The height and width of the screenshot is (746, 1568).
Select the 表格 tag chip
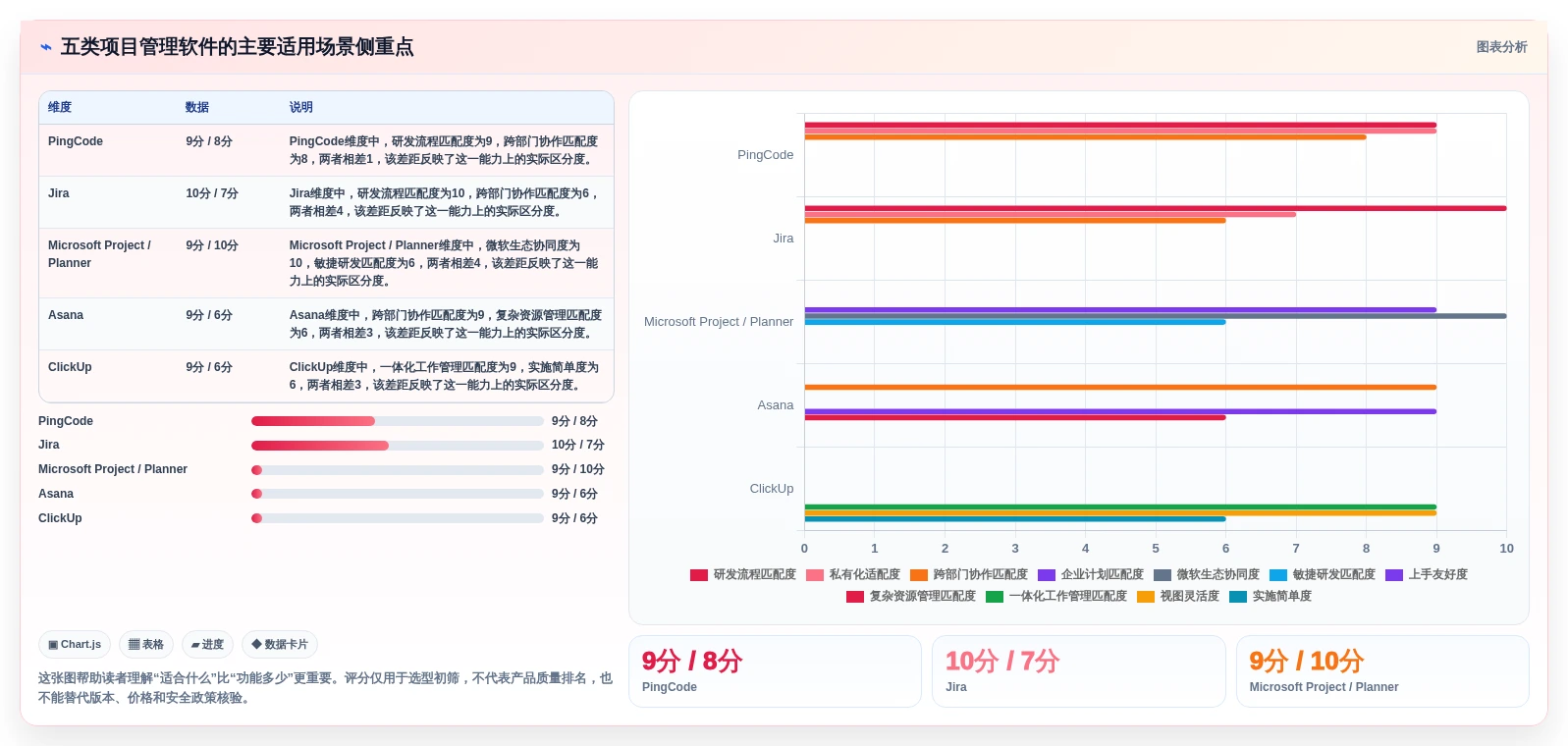coord(146,645)
